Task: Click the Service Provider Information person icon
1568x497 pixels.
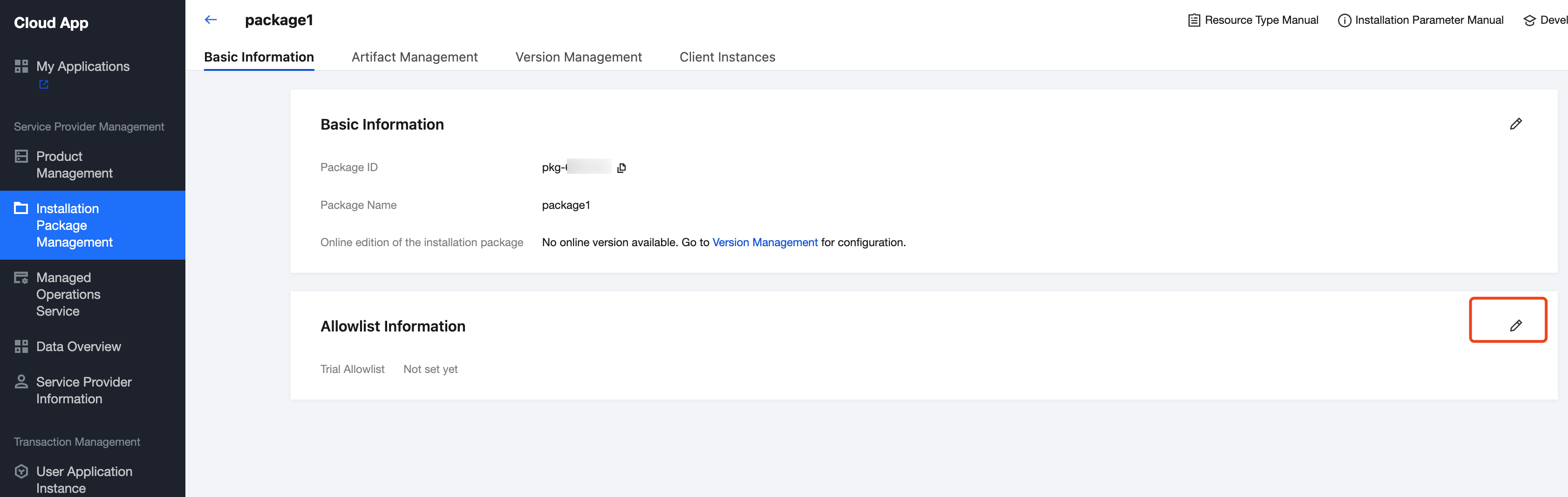Action: point(21,382)
